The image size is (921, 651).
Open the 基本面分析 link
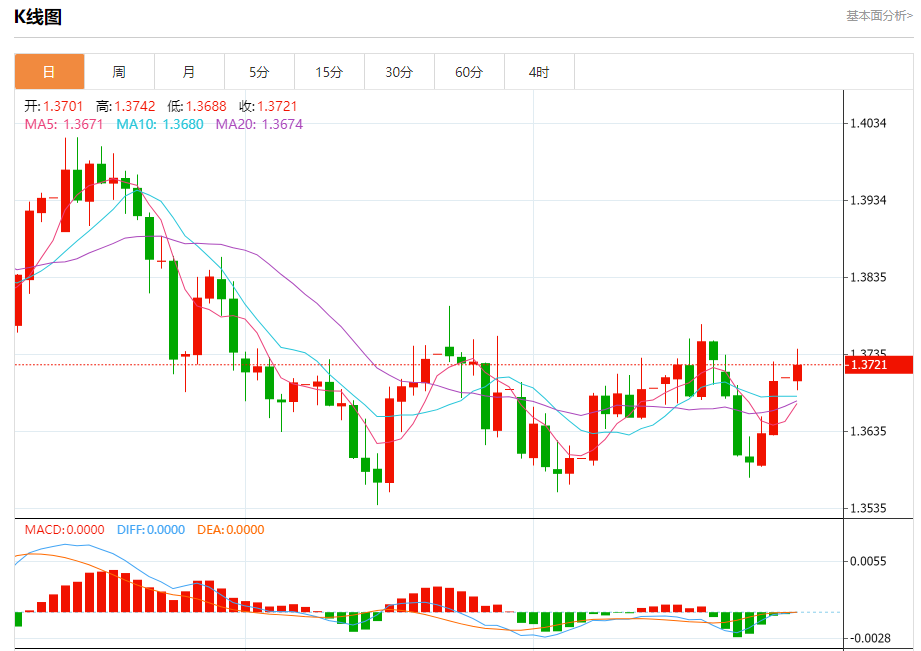[x=879, y=16]
